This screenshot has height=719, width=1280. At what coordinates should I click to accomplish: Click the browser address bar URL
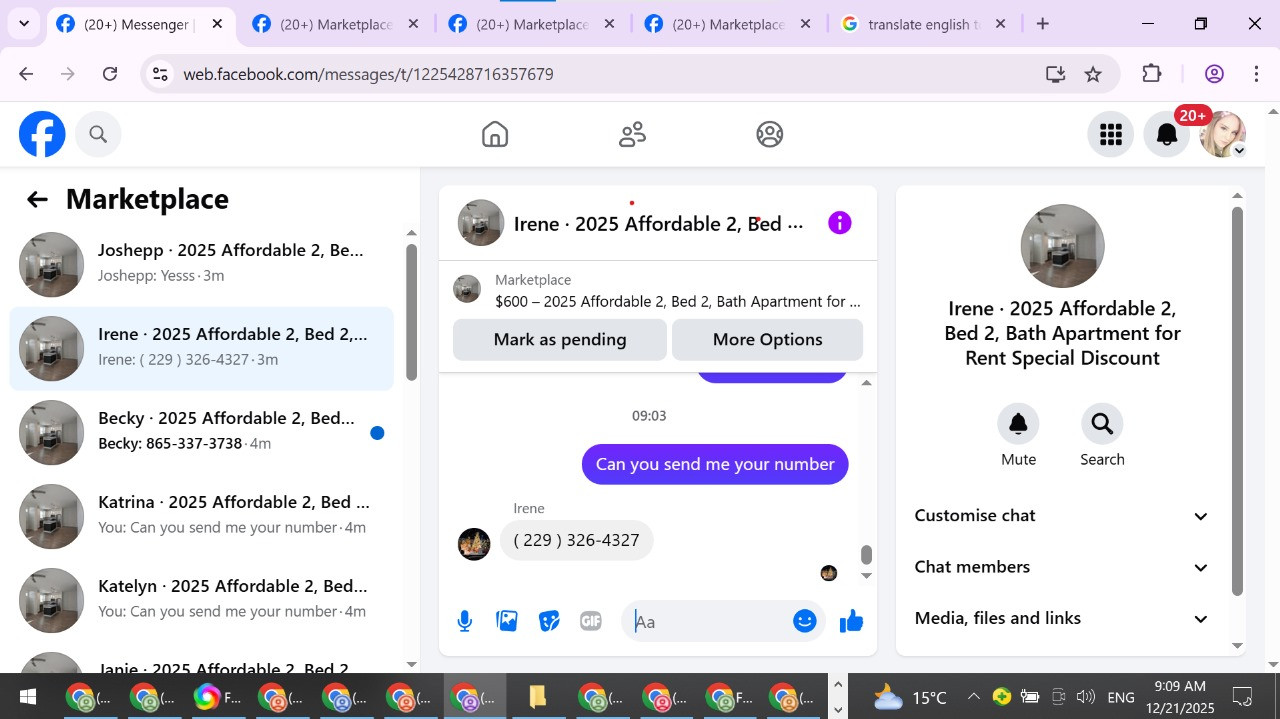click(368, 74)
